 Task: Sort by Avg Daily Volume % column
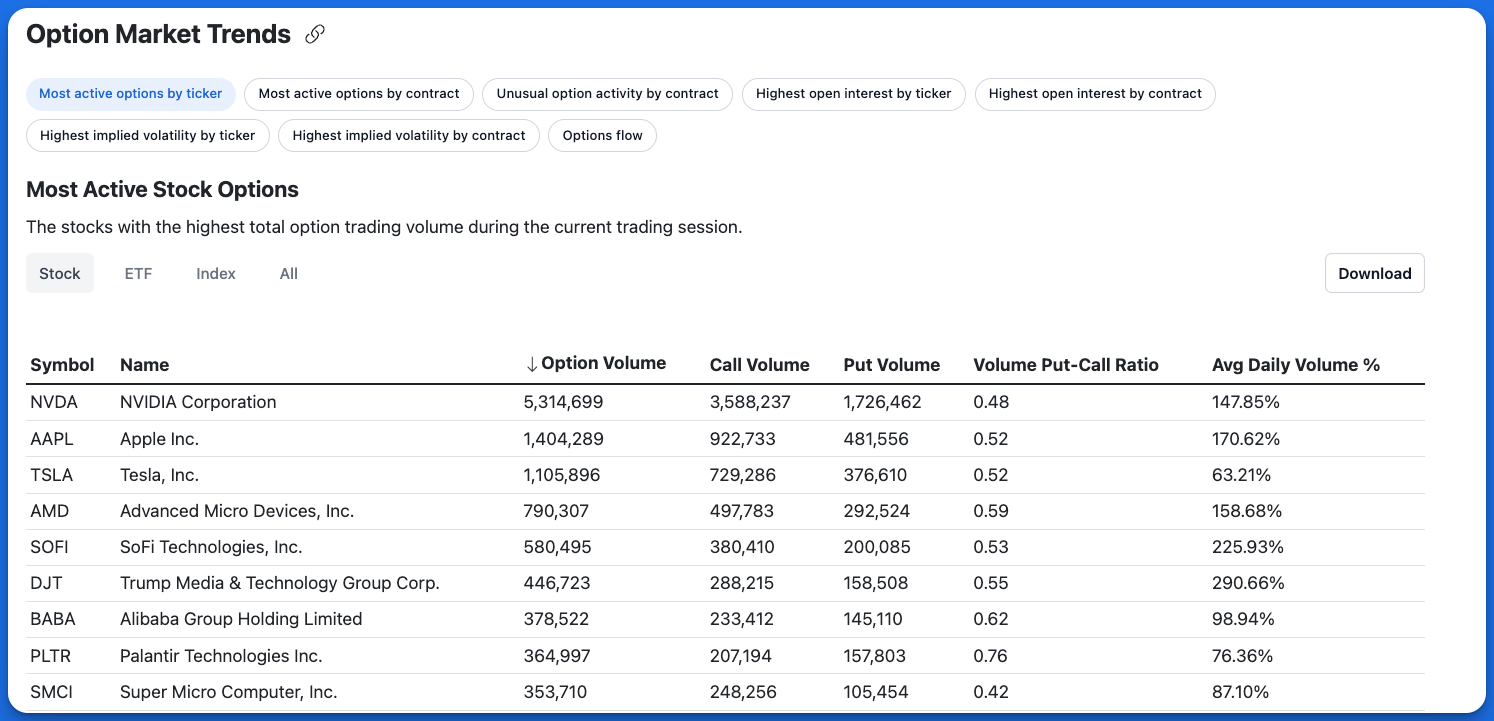1296,365
